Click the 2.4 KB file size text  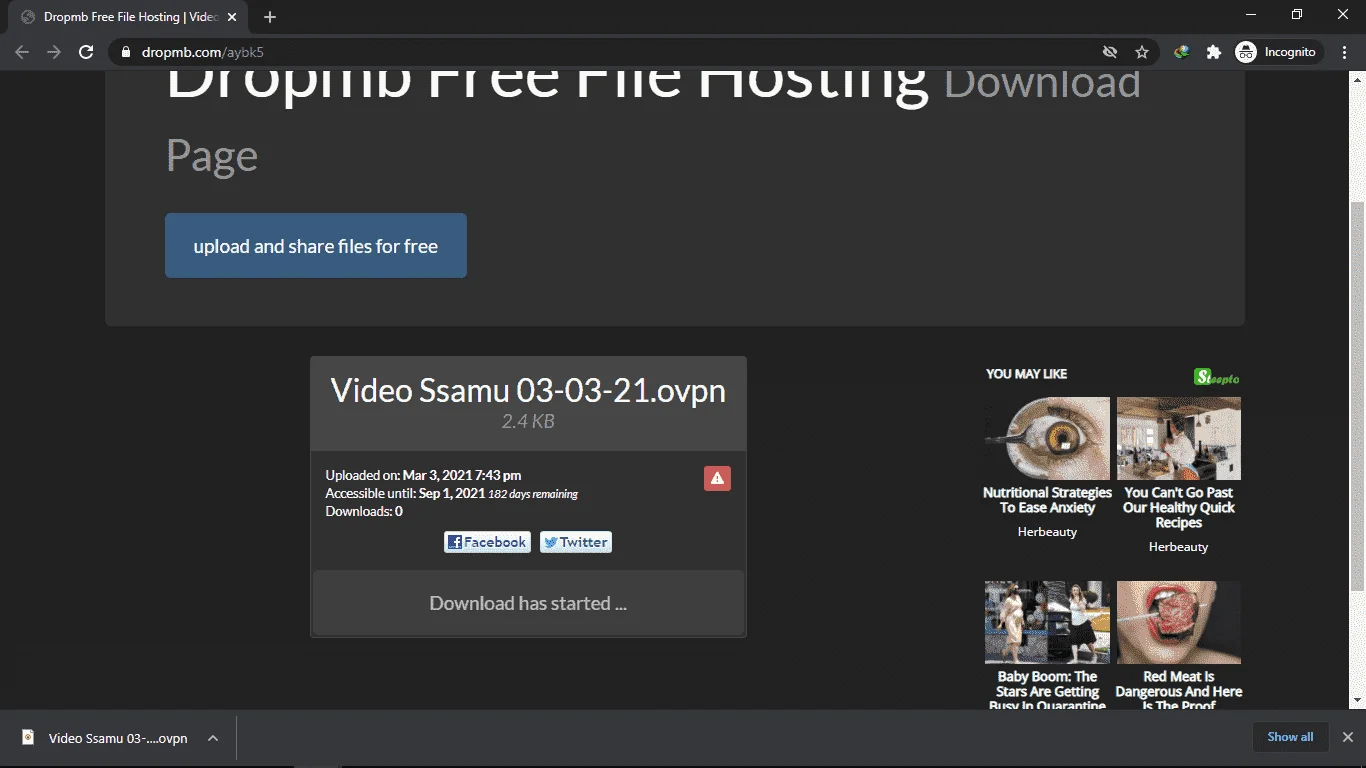[x=528, y=421]
